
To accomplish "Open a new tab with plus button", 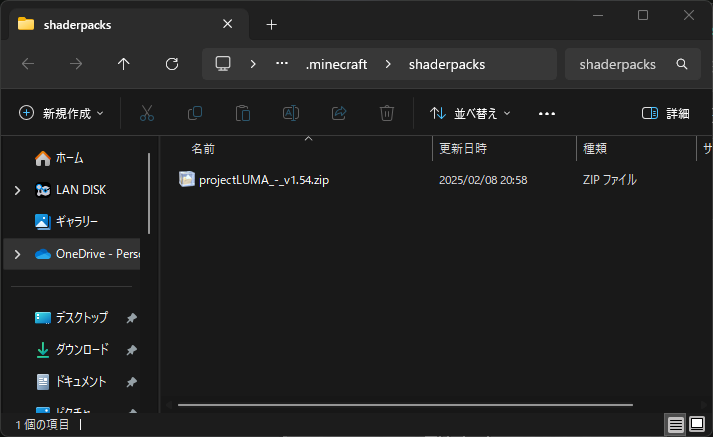I will tap(271, 24).
